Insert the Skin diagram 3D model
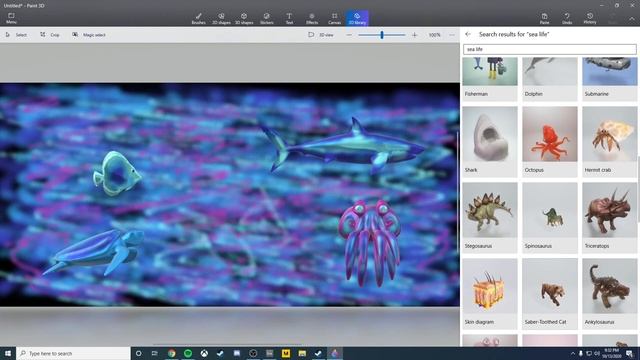 (490, 293)
